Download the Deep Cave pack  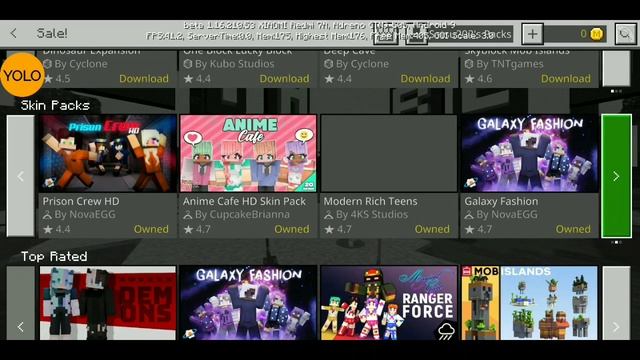coord(425,78)
